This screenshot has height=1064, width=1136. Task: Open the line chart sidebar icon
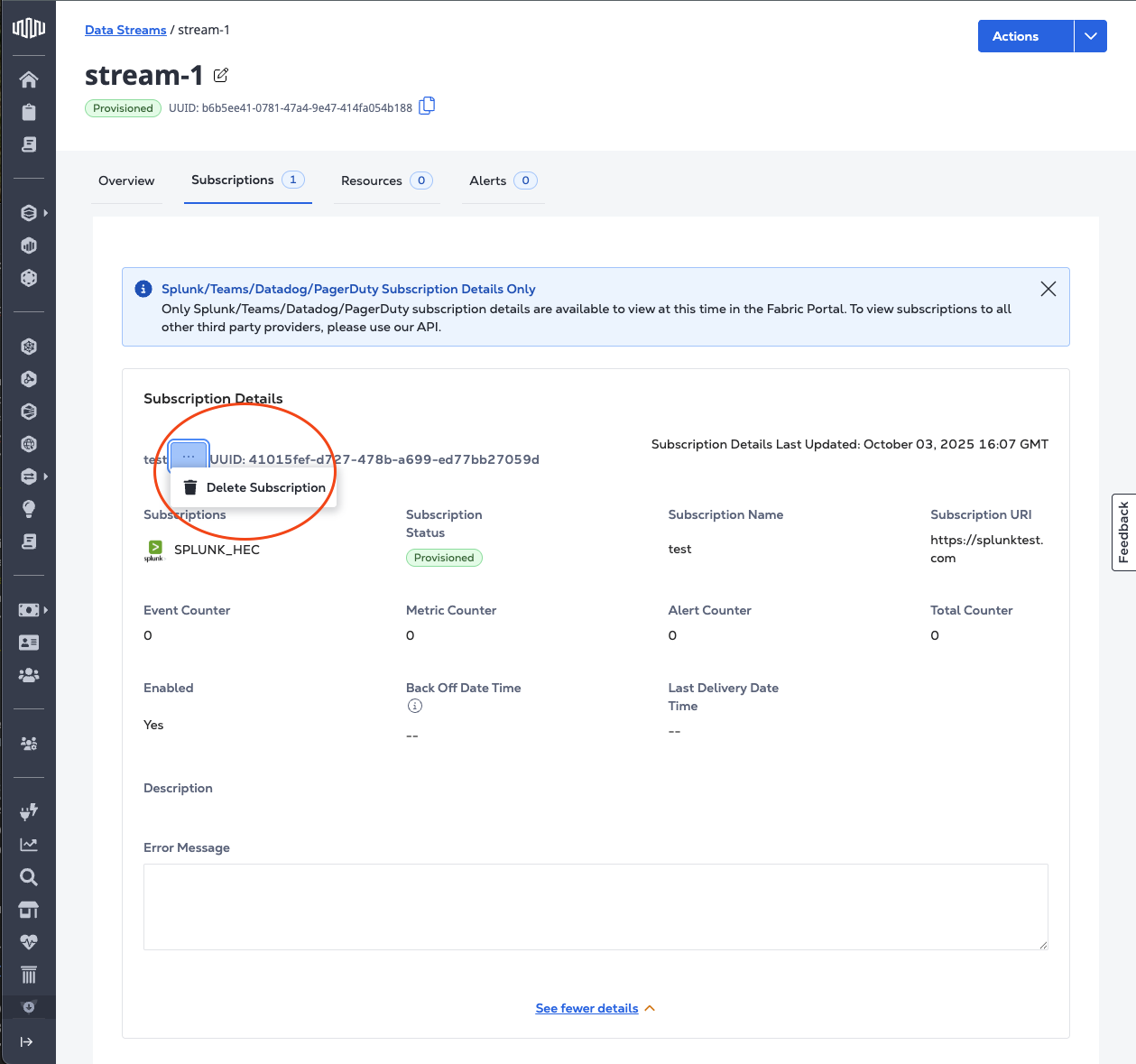point(29,845)
